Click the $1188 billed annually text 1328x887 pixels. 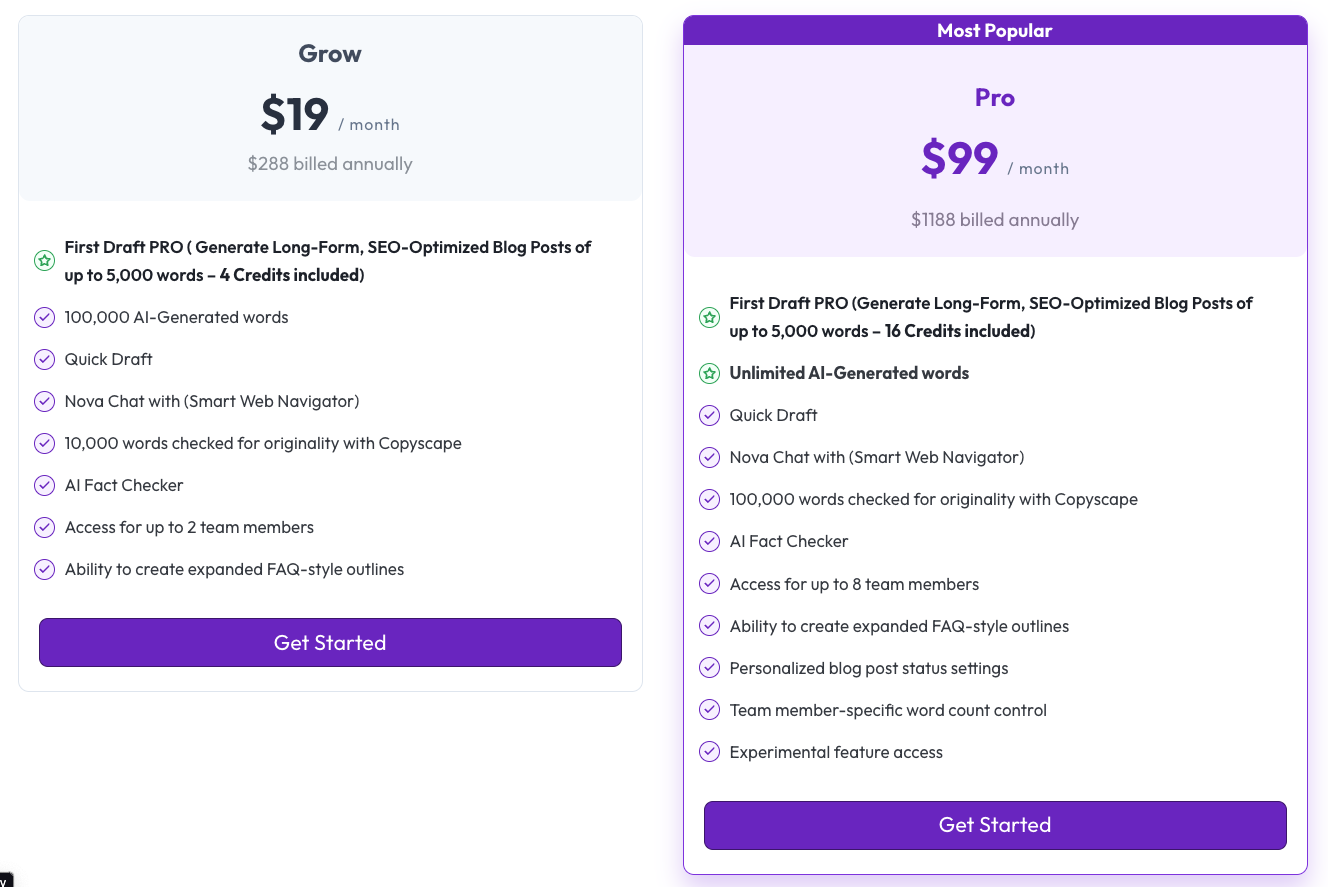[995, 220]
